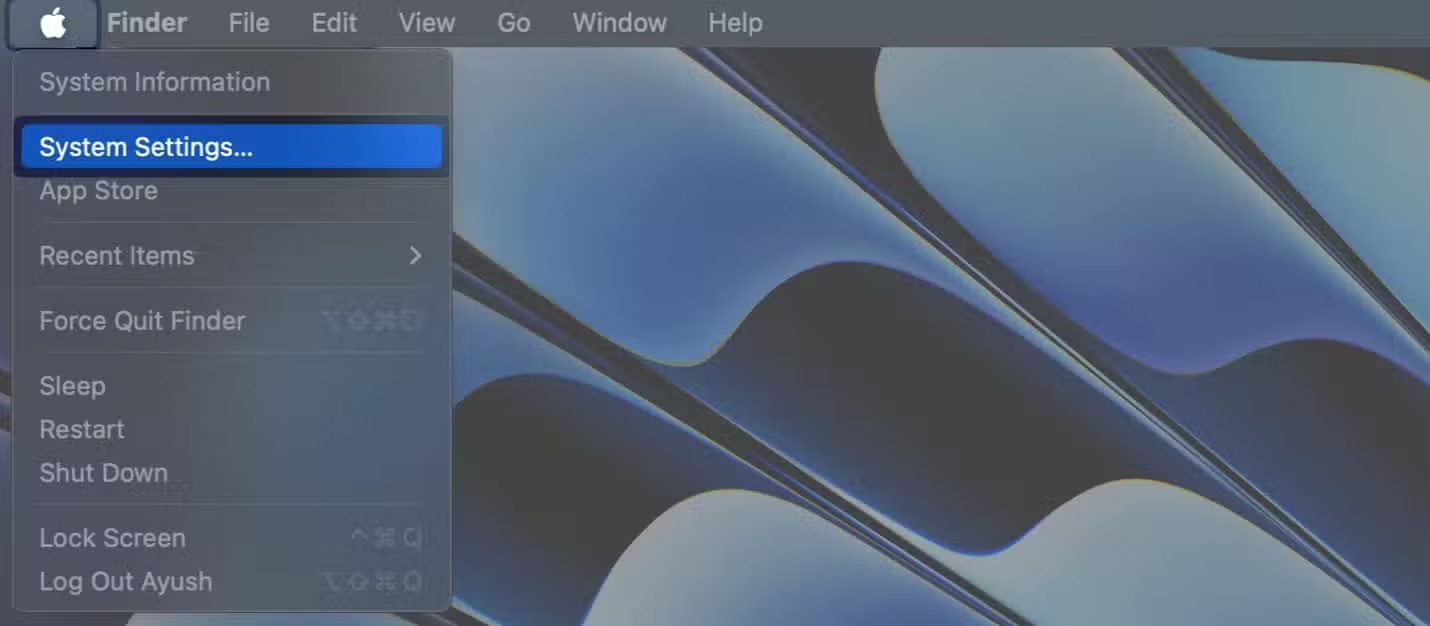Viewport: 1430px width, 626px height.
Task: Select Log Out Ayush
Action: 125,581
